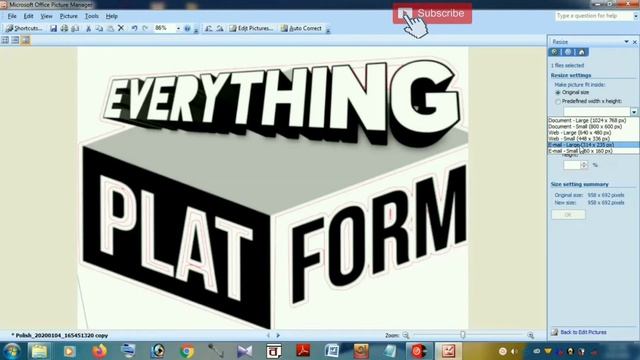Screen dimensions: 640x360
Task: Save the picture using the floppy disk icon
Action: [x=53, y=28]
